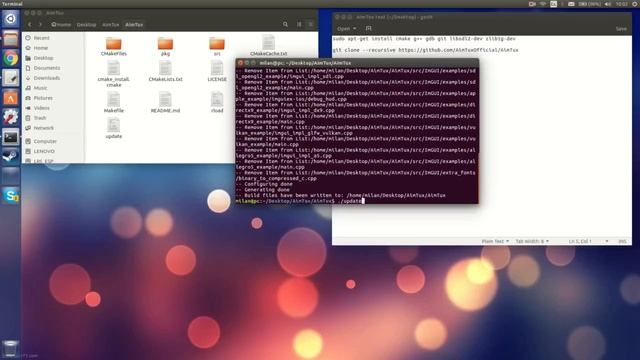Select the rload script file

click(217, 102)
